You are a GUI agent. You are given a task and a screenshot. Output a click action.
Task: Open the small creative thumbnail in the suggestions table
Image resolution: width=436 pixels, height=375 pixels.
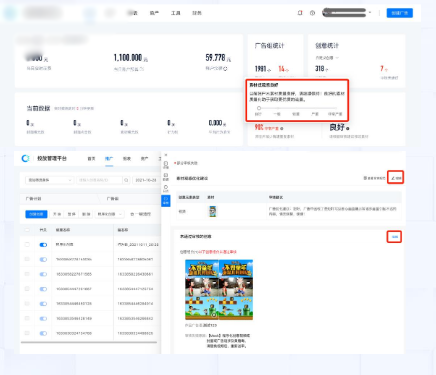click(x=212, y=211)
